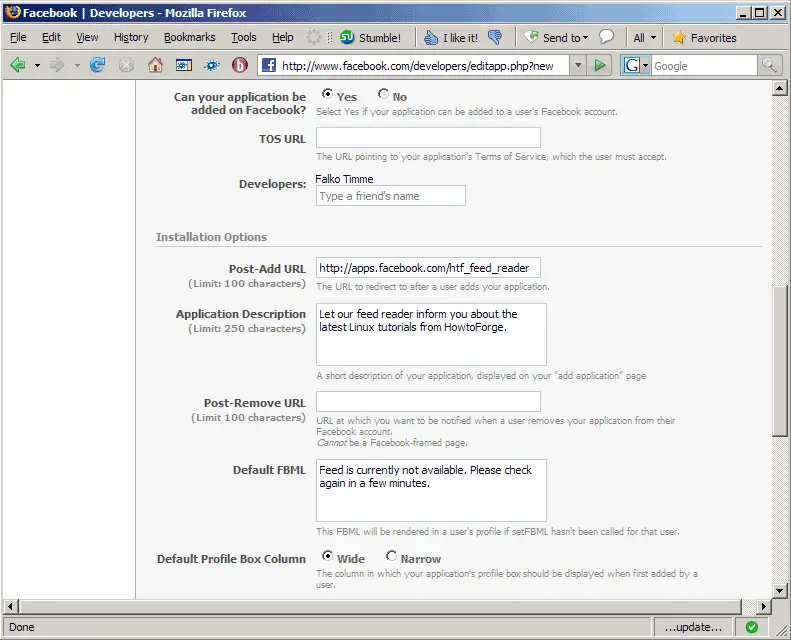
Task: Click the grayed Forward arrow button
Action: tap(57, 65)
